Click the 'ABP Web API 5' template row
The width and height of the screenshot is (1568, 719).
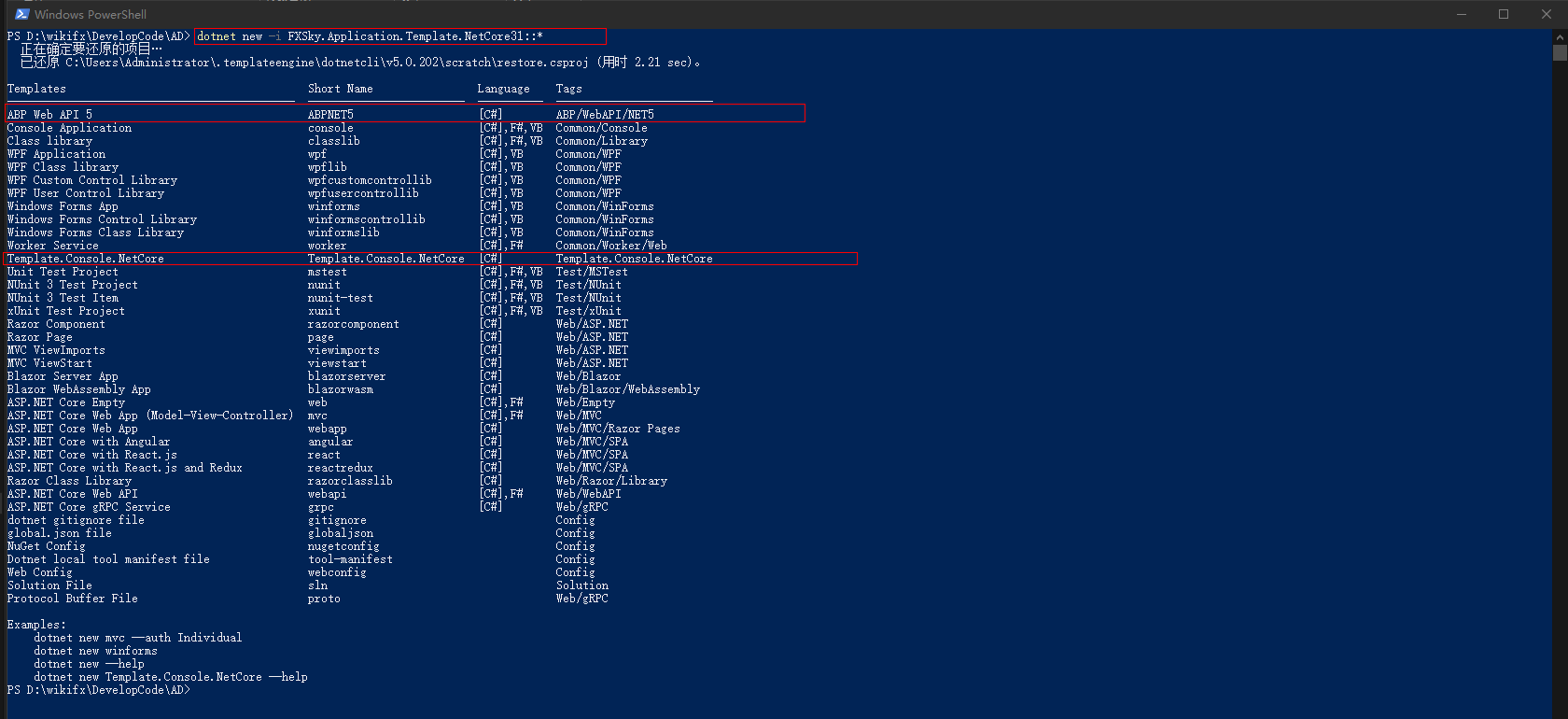[x=404, y=115]
